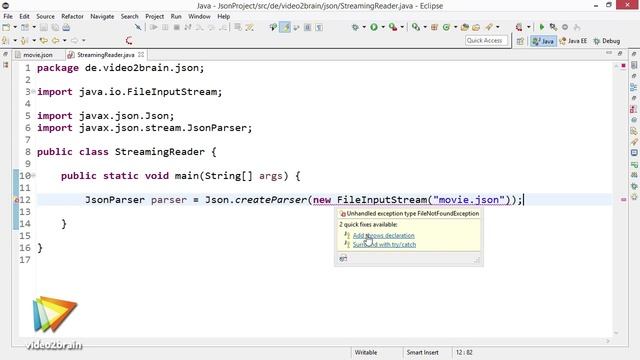Open the New Java Class dropdown arrow
This screenshot has width=640, height=360.
pos(455,27)
